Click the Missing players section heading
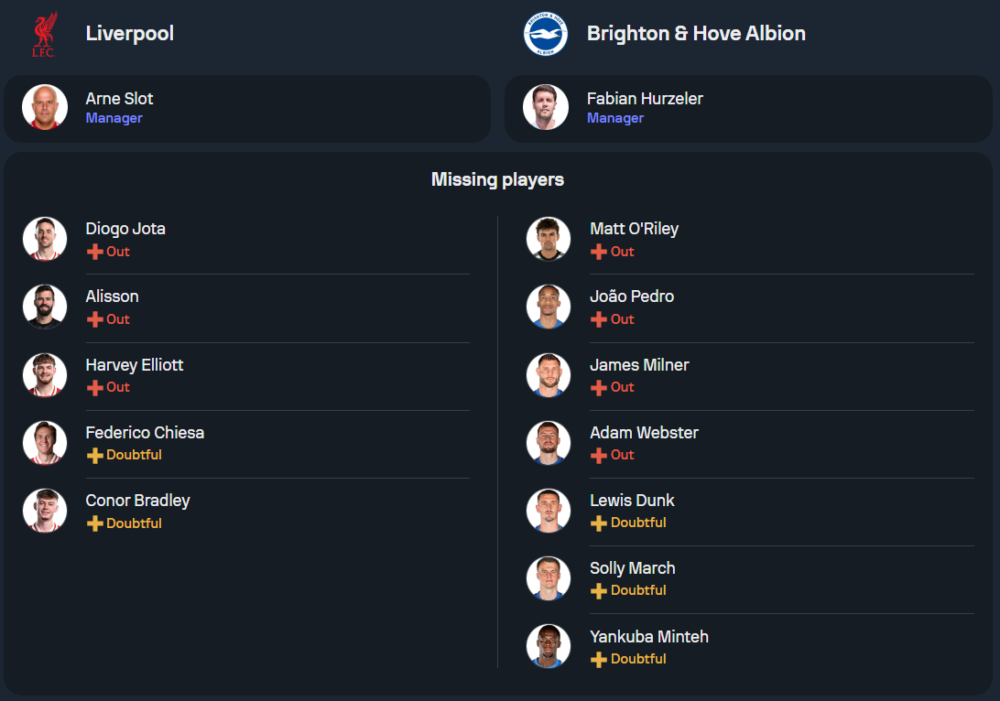This screenshot has width=1000, height=701. click(x=497, y=180)
